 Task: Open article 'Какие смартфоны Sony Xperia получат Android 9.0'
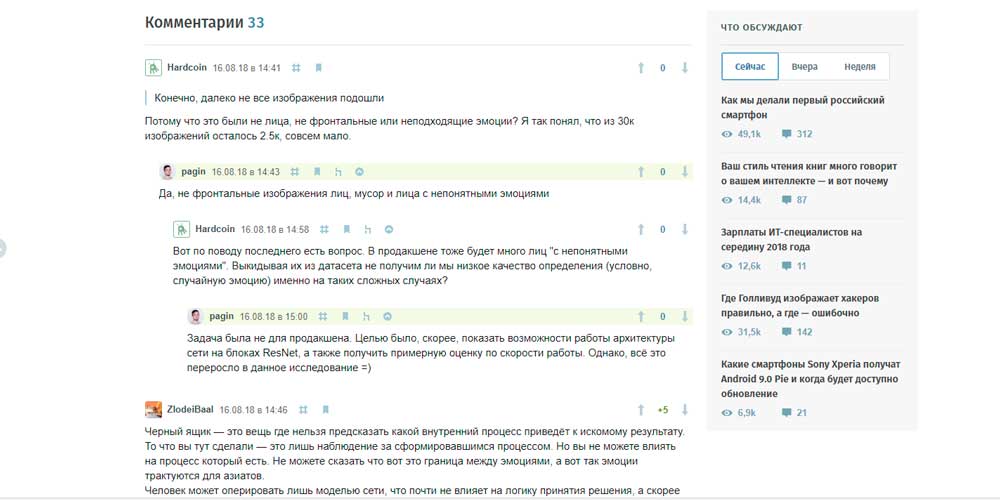[811, 379]
